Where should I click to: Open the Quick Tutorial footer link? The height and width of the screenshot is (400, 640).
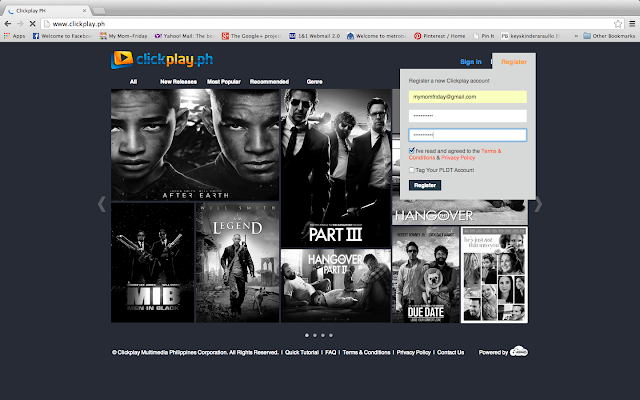[x=302, y=352]
